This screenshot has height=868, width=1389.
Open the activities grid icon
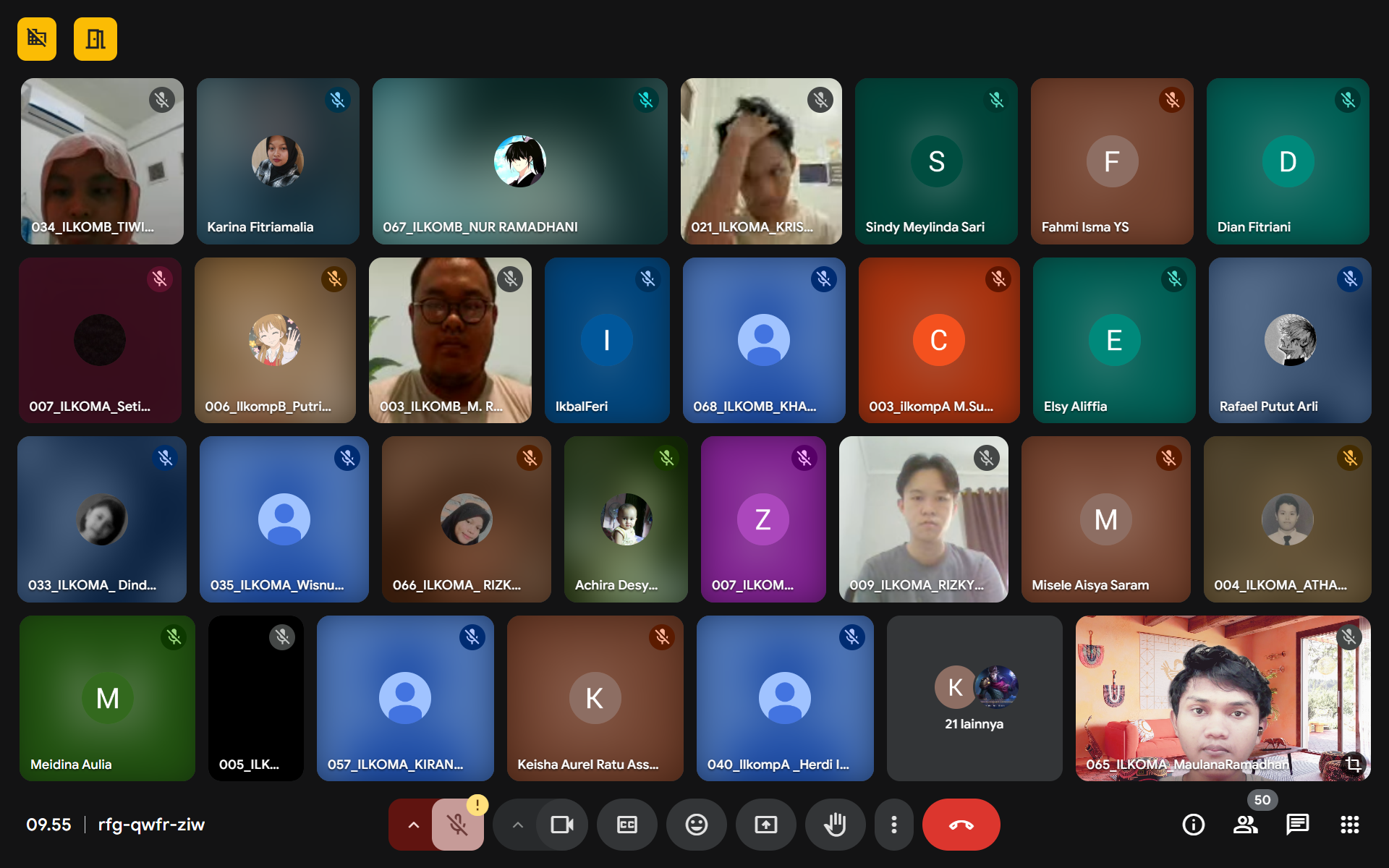point(1349,825)
